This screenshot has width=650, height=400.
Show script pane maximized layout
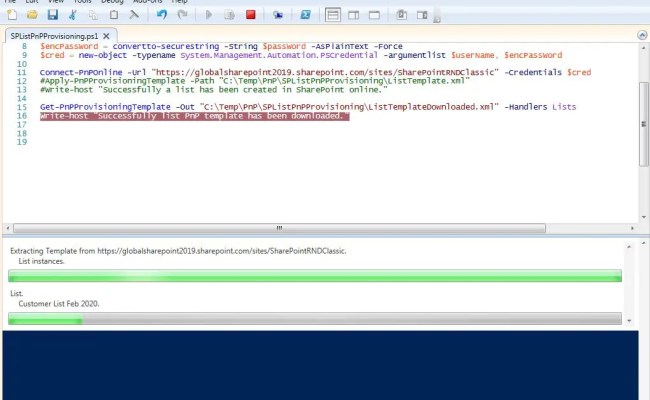click(374, 15)
